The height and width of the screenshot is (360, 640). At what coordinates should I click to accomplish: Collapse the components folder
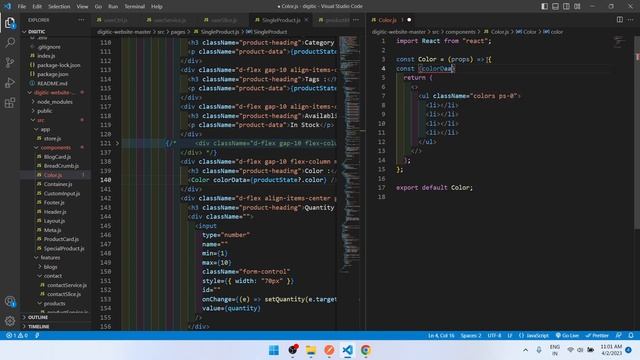[56, 148]
